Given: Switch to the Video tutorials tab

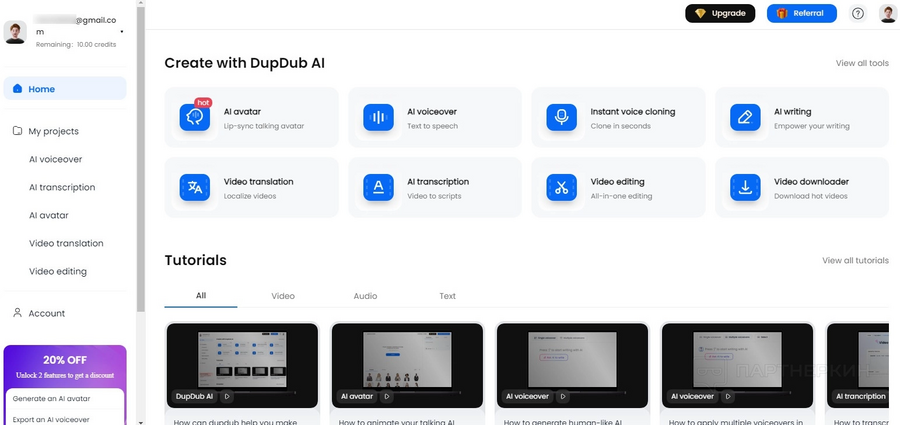Looking at the screenshot, I should tap(283, 296).
